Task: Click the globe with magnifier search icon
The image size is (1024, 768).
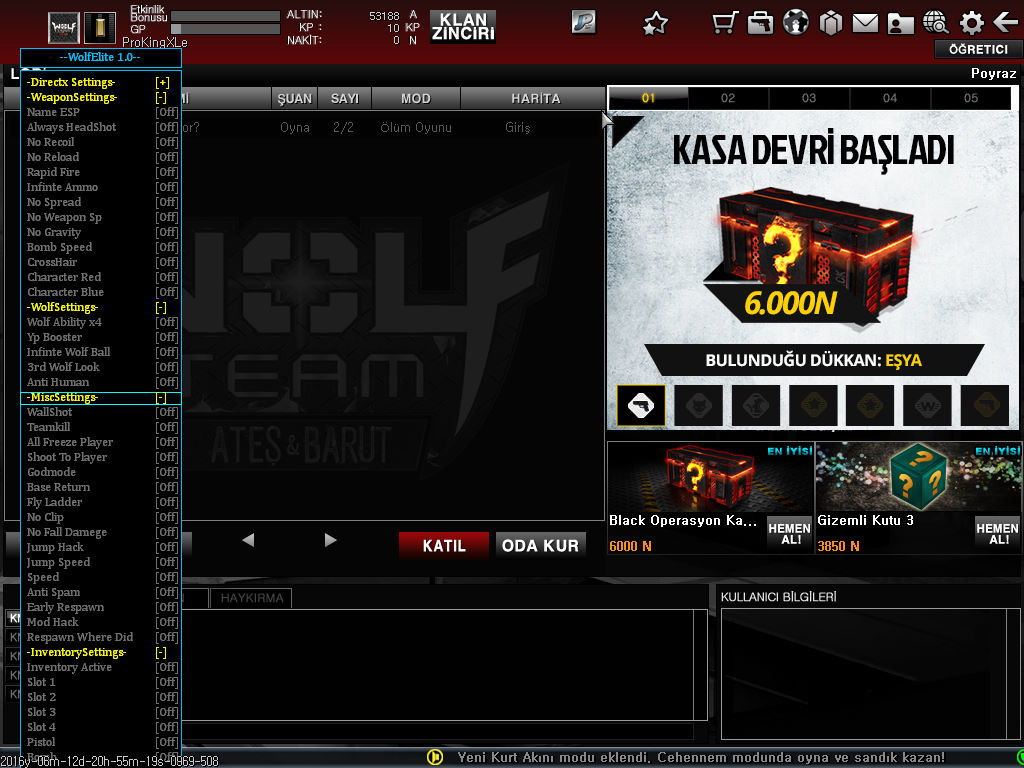Action: pos(936,24)
